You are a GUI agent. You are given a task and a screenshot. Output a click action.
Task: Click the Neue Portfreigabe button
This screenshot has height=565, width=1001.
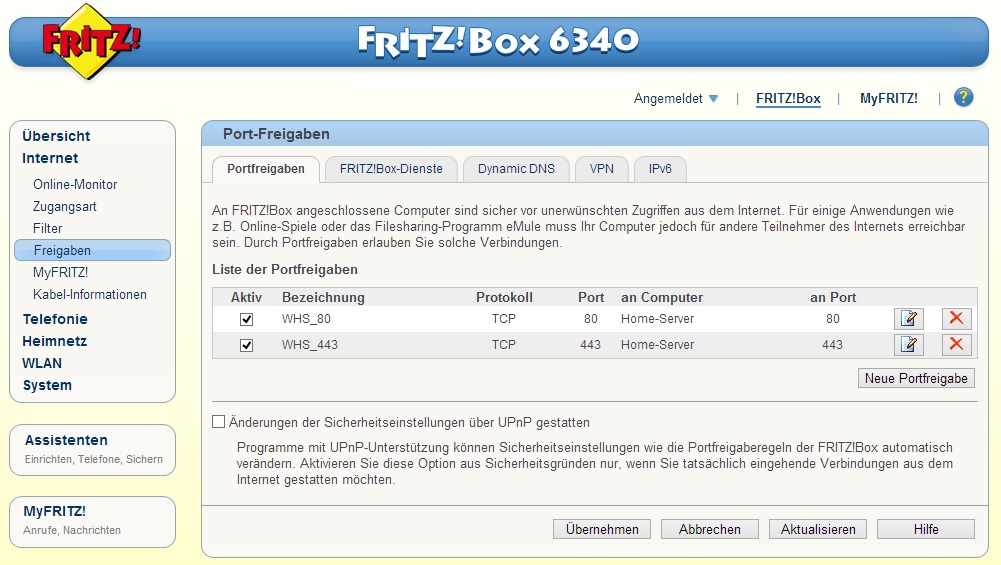click(x=916, y=378)
